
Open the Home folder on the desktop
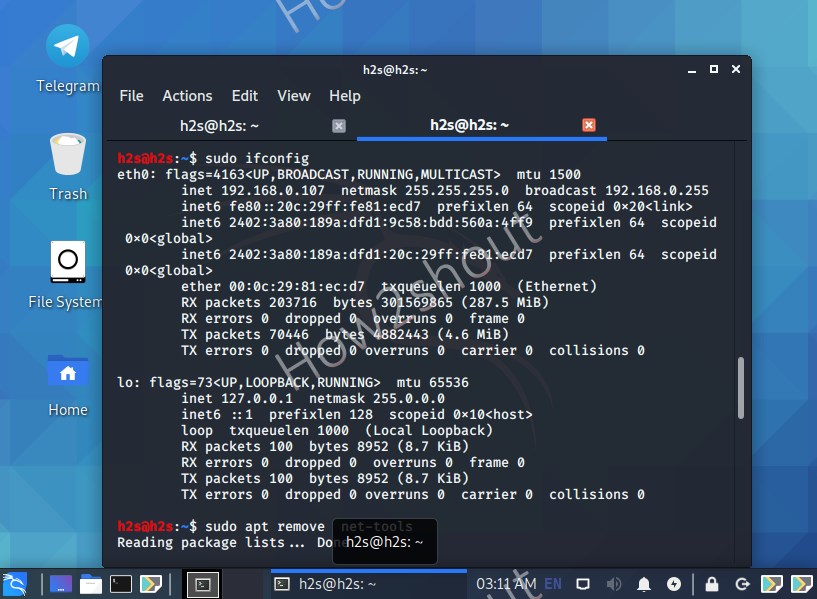67,371
